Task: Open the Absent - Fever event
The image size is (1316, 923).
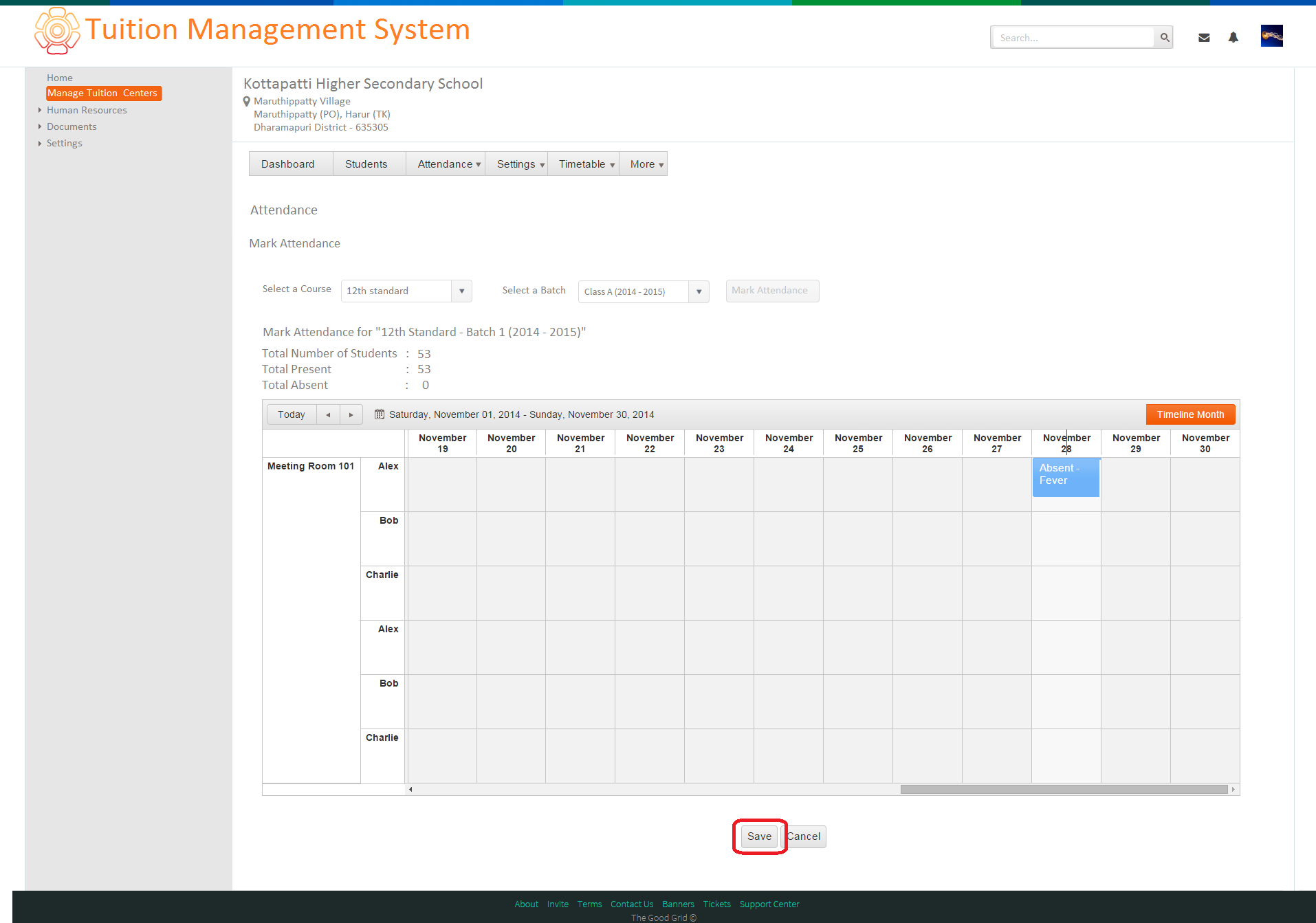Action: coord(1066,477)
